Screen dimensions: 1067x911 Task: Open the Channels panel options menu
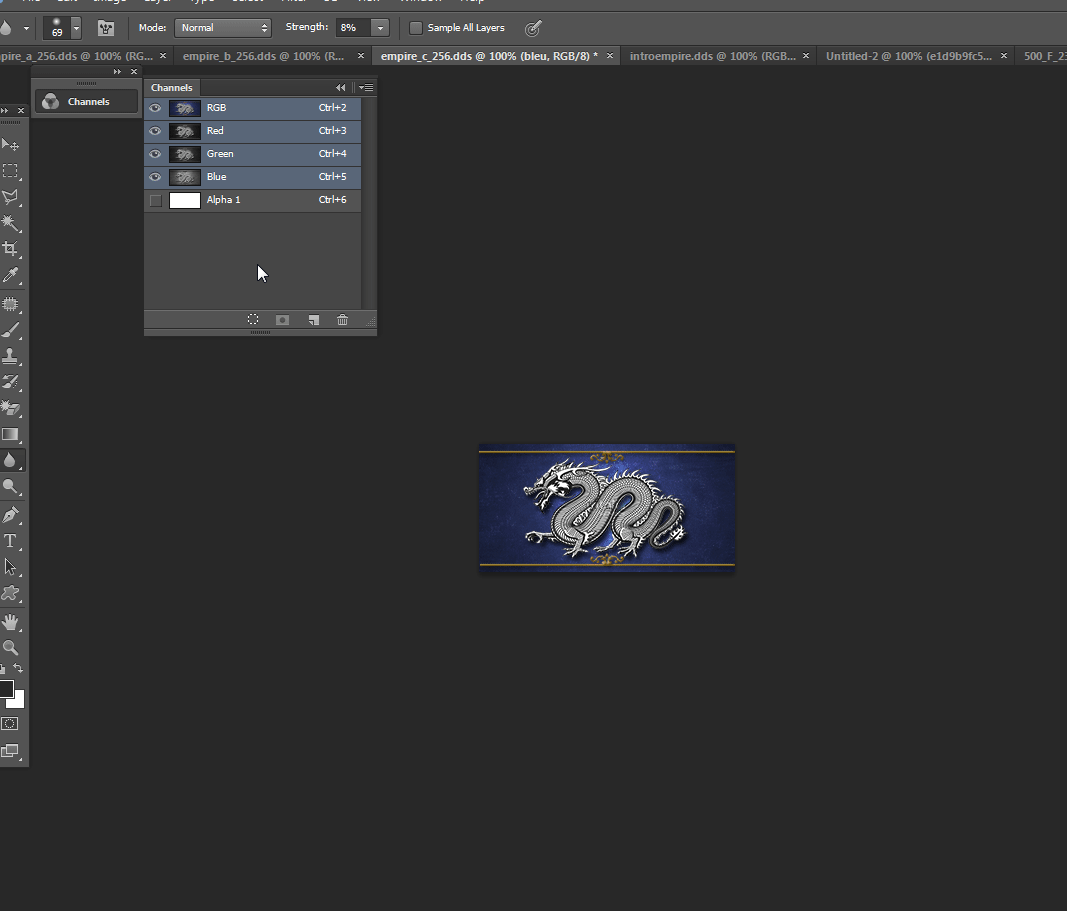(x=366, y=88)
